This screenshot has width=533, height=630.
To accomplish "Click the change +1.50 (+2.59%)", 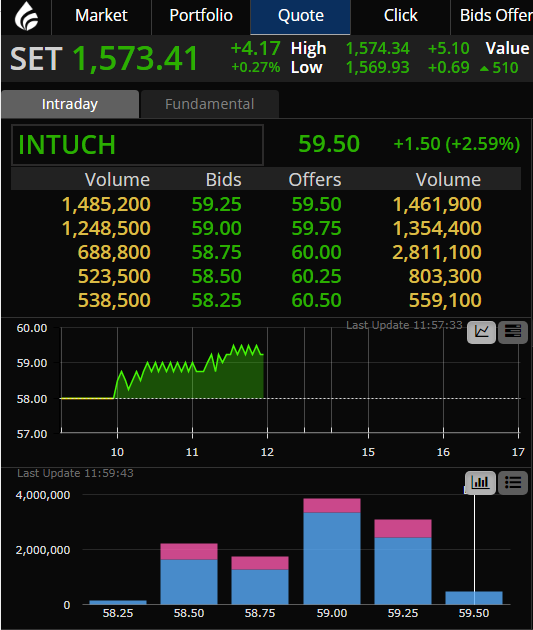I will pos(457,144).
